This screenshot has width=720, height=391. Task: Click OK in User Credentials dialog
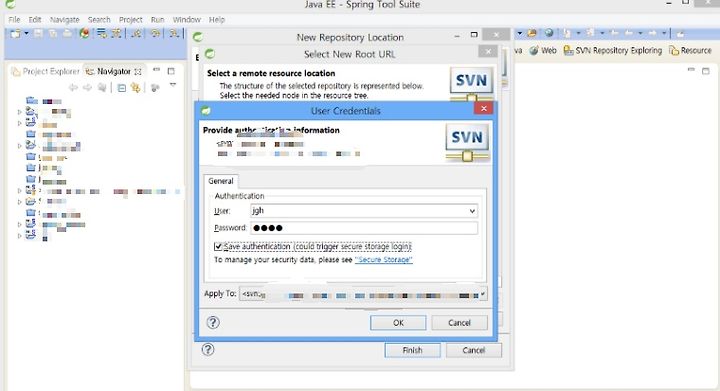pos(398,323)
